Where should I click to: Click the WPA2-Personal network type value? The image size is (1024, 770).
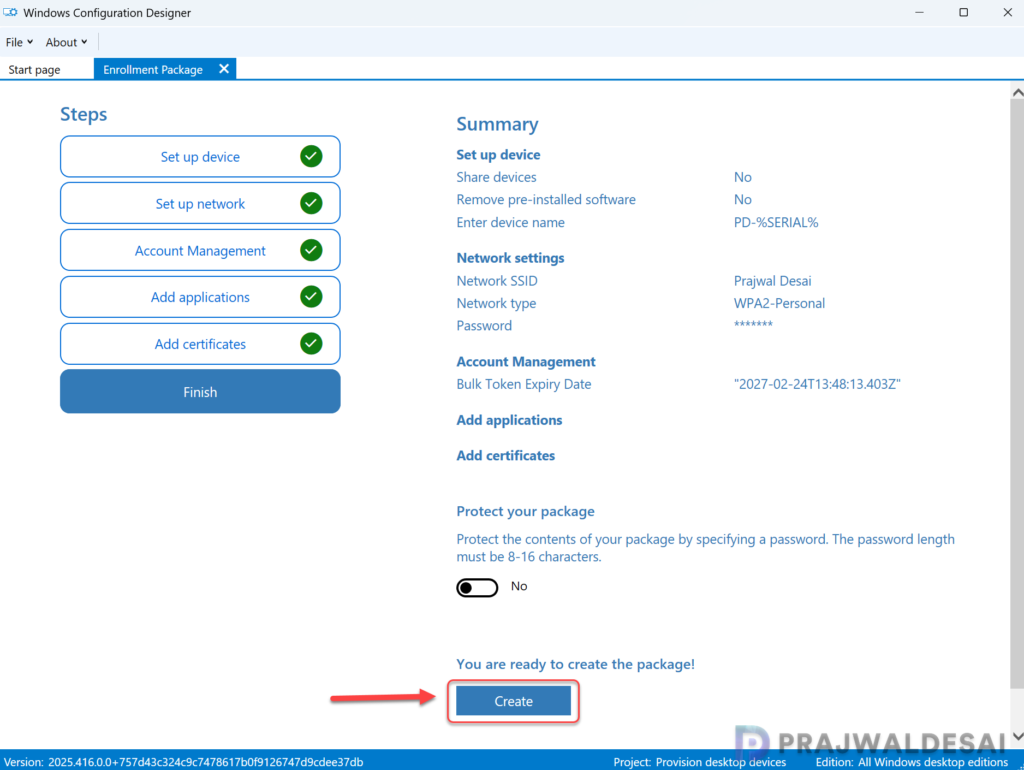[x=779, y=303]
